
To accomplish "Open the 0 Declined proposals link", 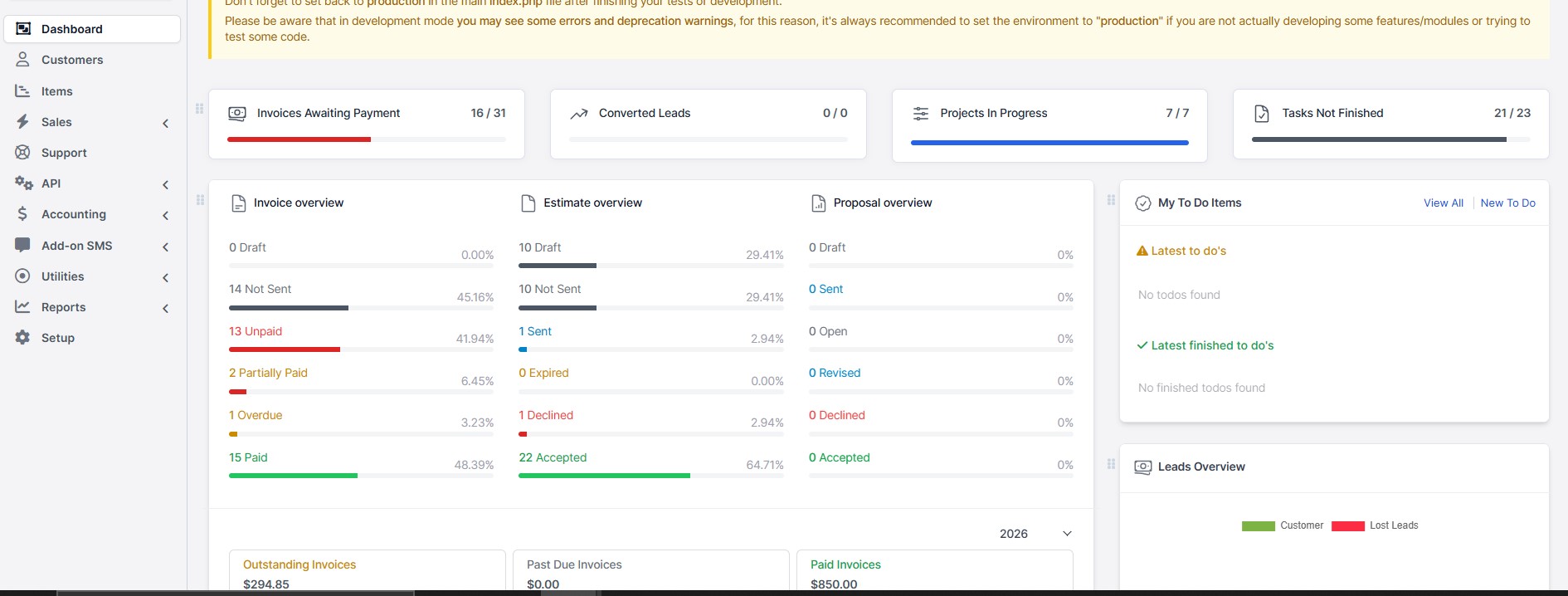I will [x=837, y=415].
